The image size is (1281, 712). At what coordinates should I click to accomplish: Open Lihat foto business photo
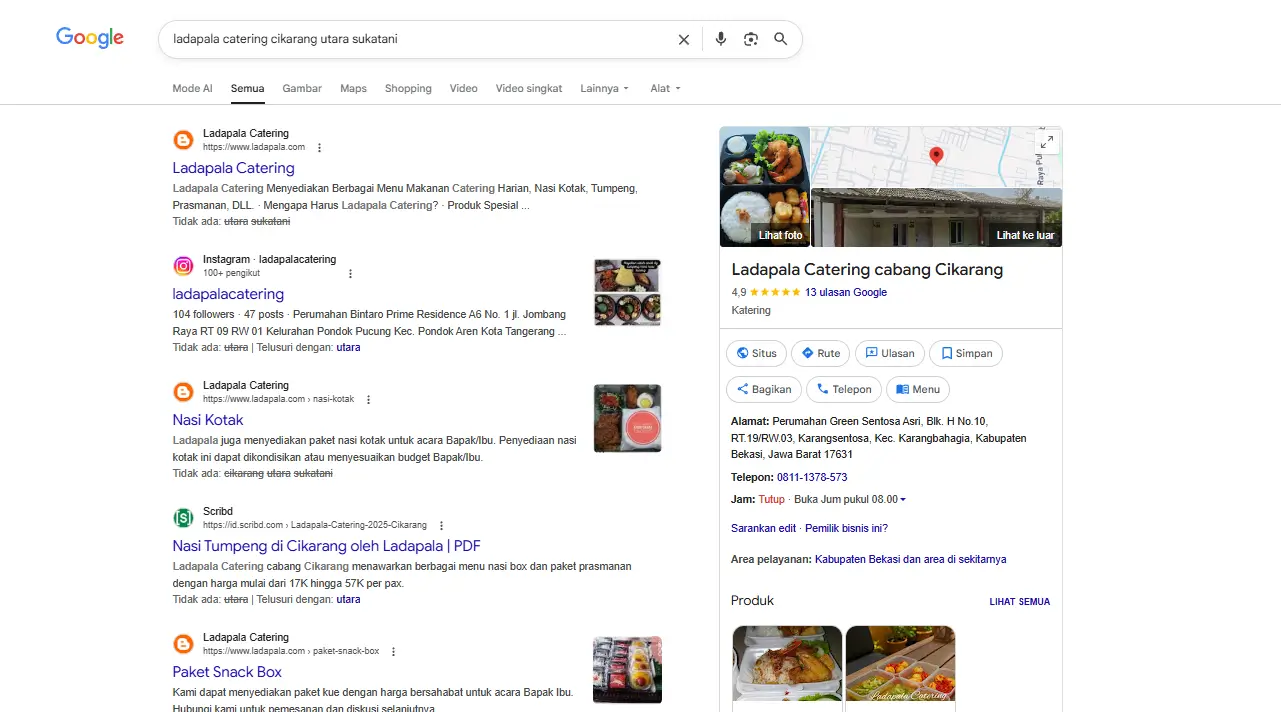(765, 186)
